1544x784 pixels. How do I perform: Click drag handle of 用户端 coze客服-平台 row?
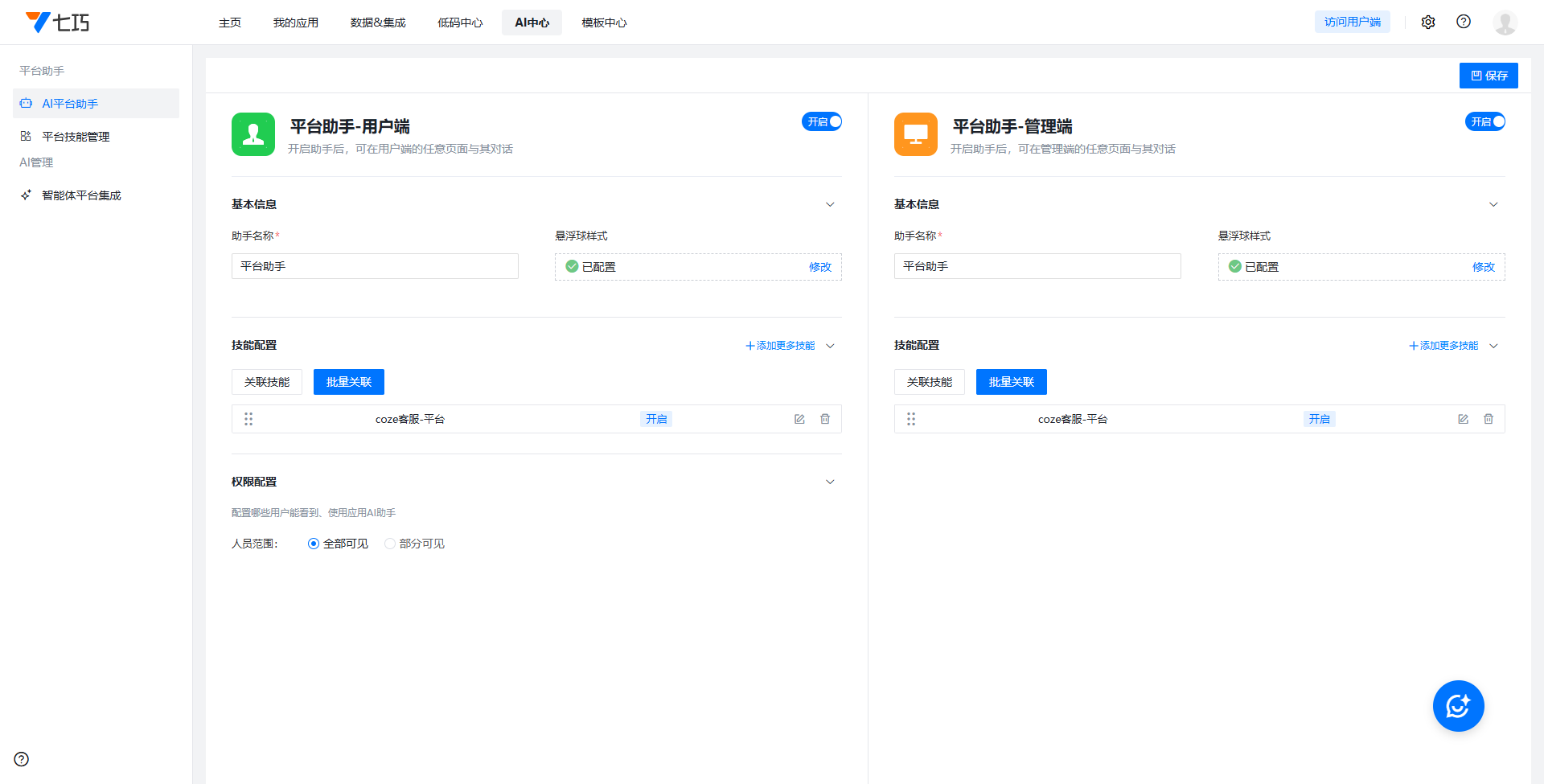(x=248, y=419)
